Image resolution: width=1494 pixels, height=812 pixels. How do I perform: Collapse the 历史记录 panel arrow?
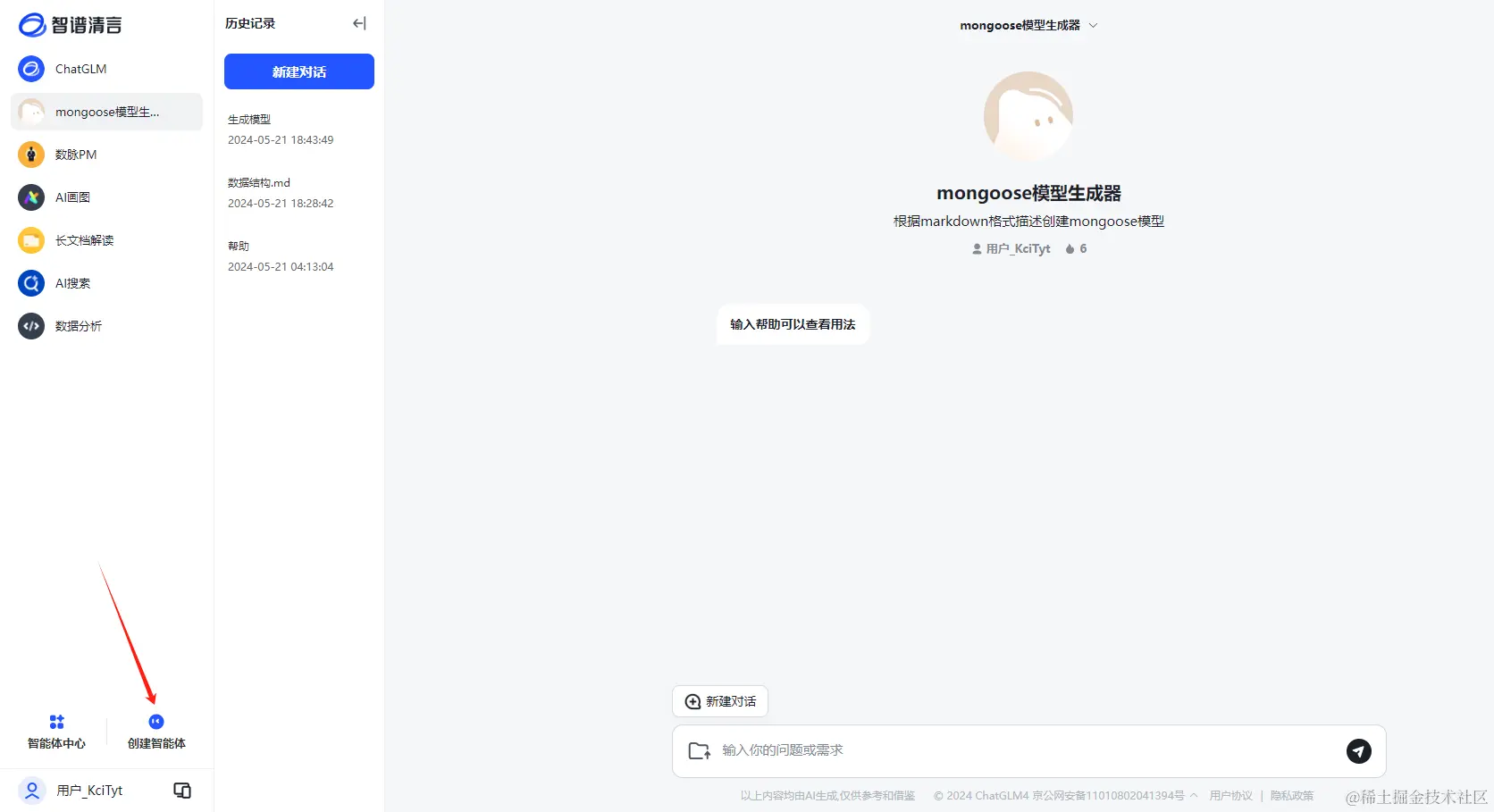pos(359,23)
